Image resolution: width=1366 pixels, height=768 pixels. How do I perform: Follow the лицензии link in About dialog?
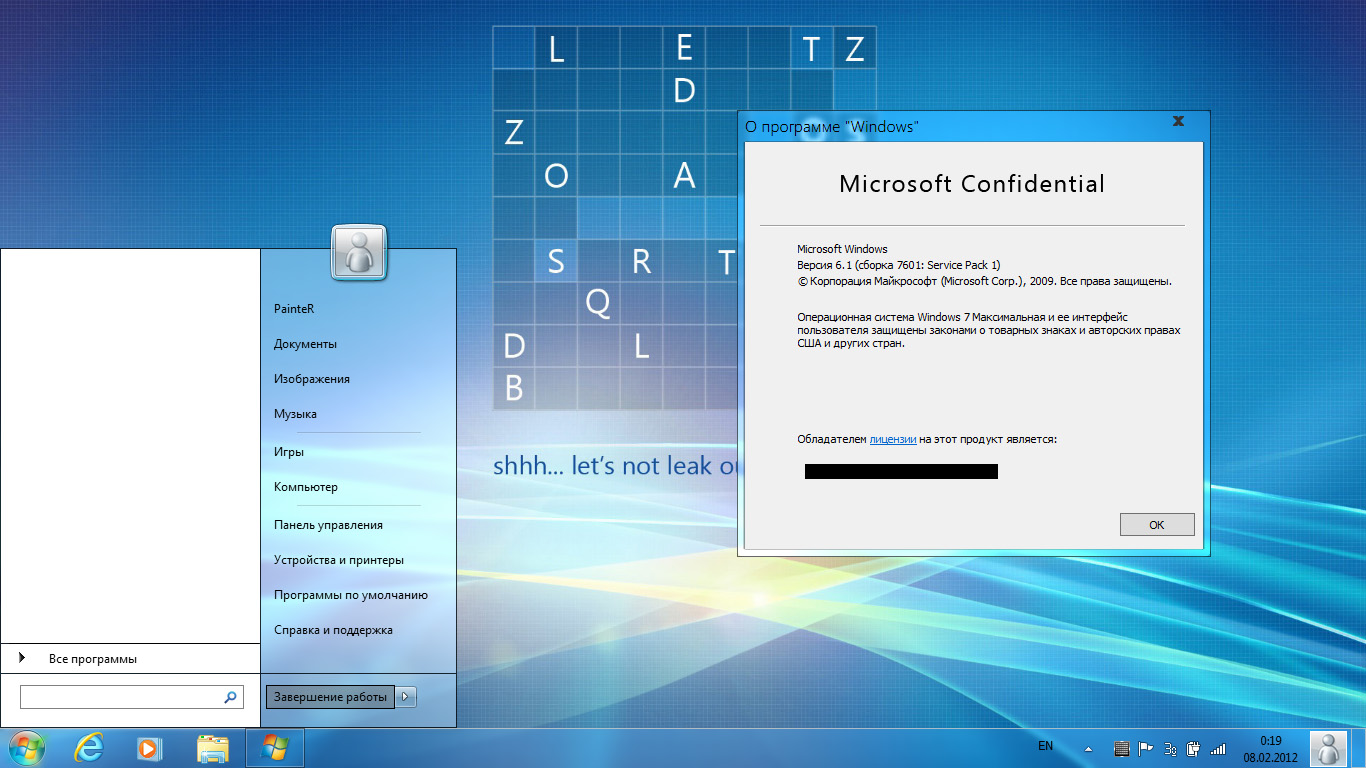click(893, 439)
